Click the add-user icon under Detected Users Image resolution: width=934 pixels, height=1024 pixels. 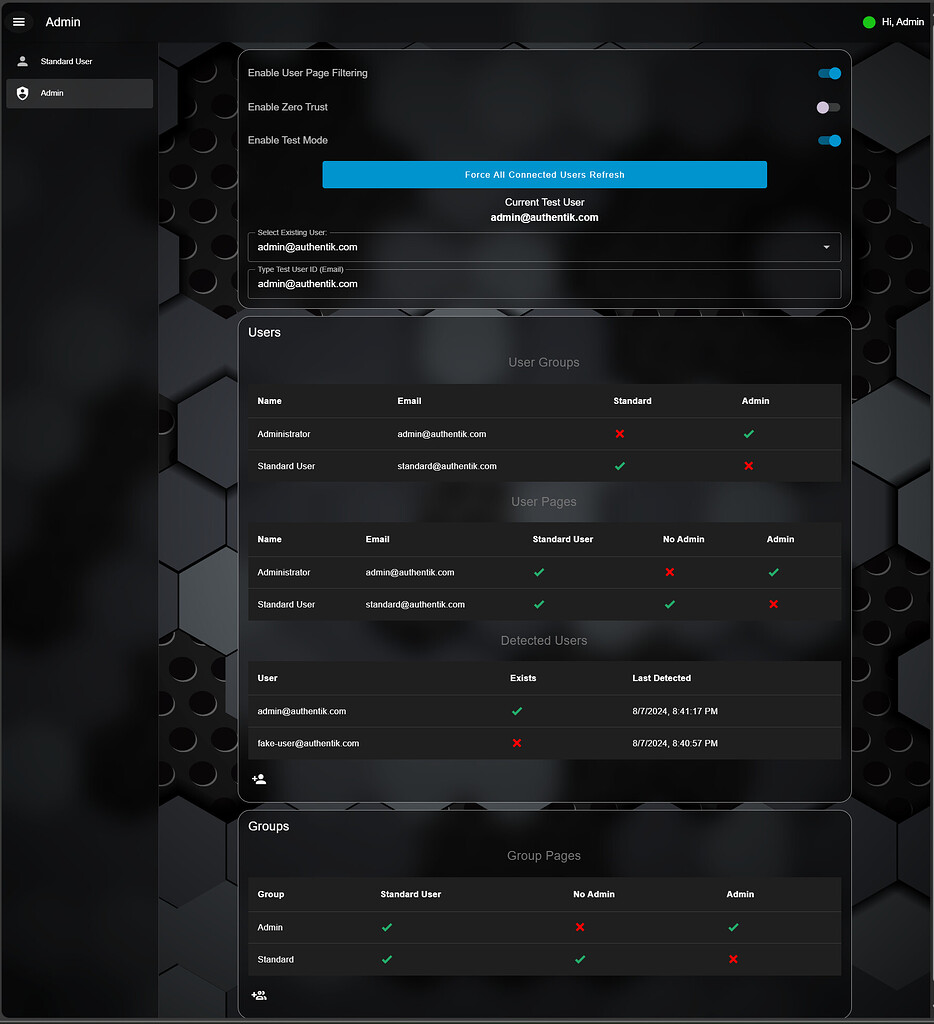[259, 779]
